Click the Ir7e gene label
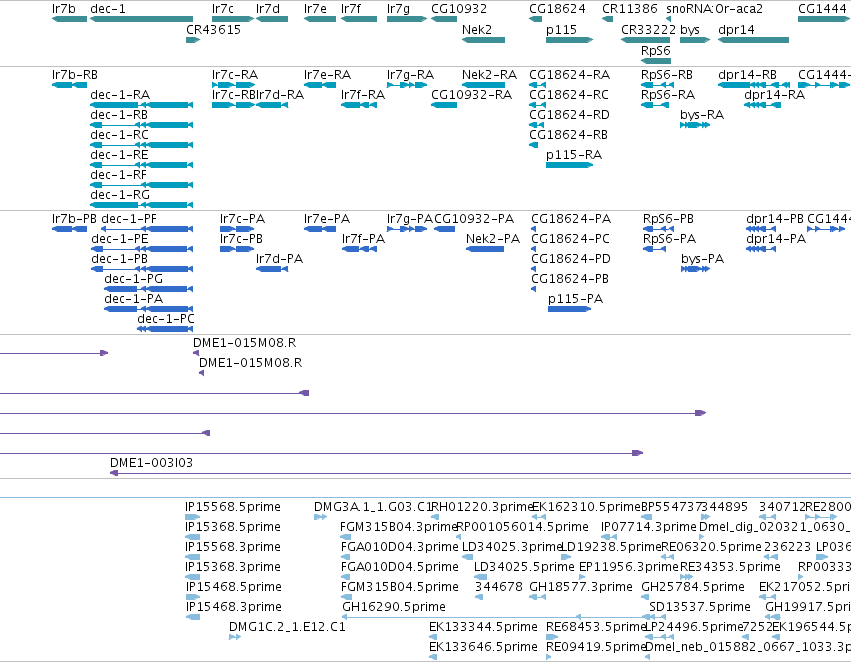This screenshot has width=851, height=662. coord(315,9)
